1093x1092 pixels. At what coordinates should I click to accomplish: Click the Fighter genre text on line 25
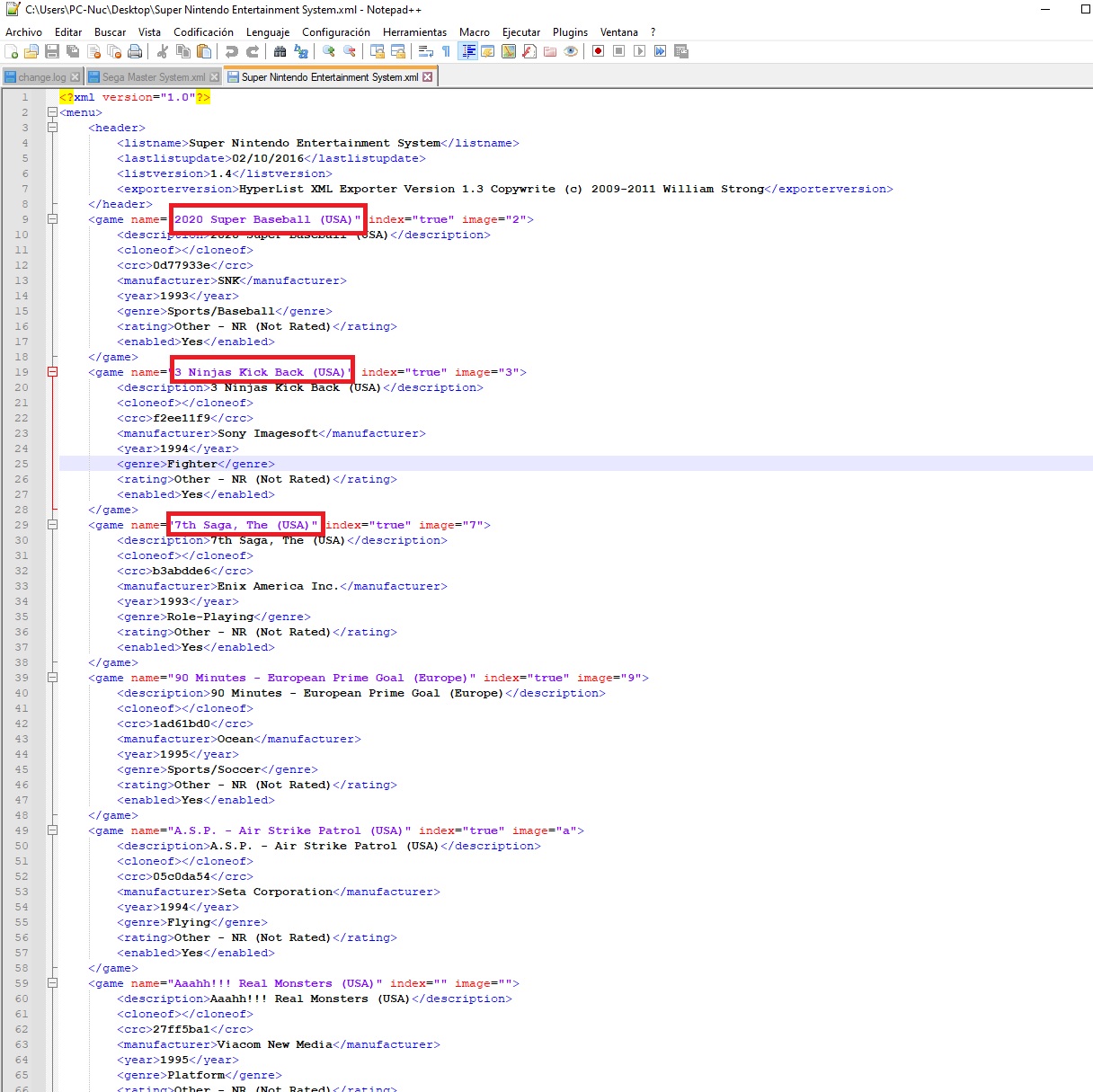point(192,464)
